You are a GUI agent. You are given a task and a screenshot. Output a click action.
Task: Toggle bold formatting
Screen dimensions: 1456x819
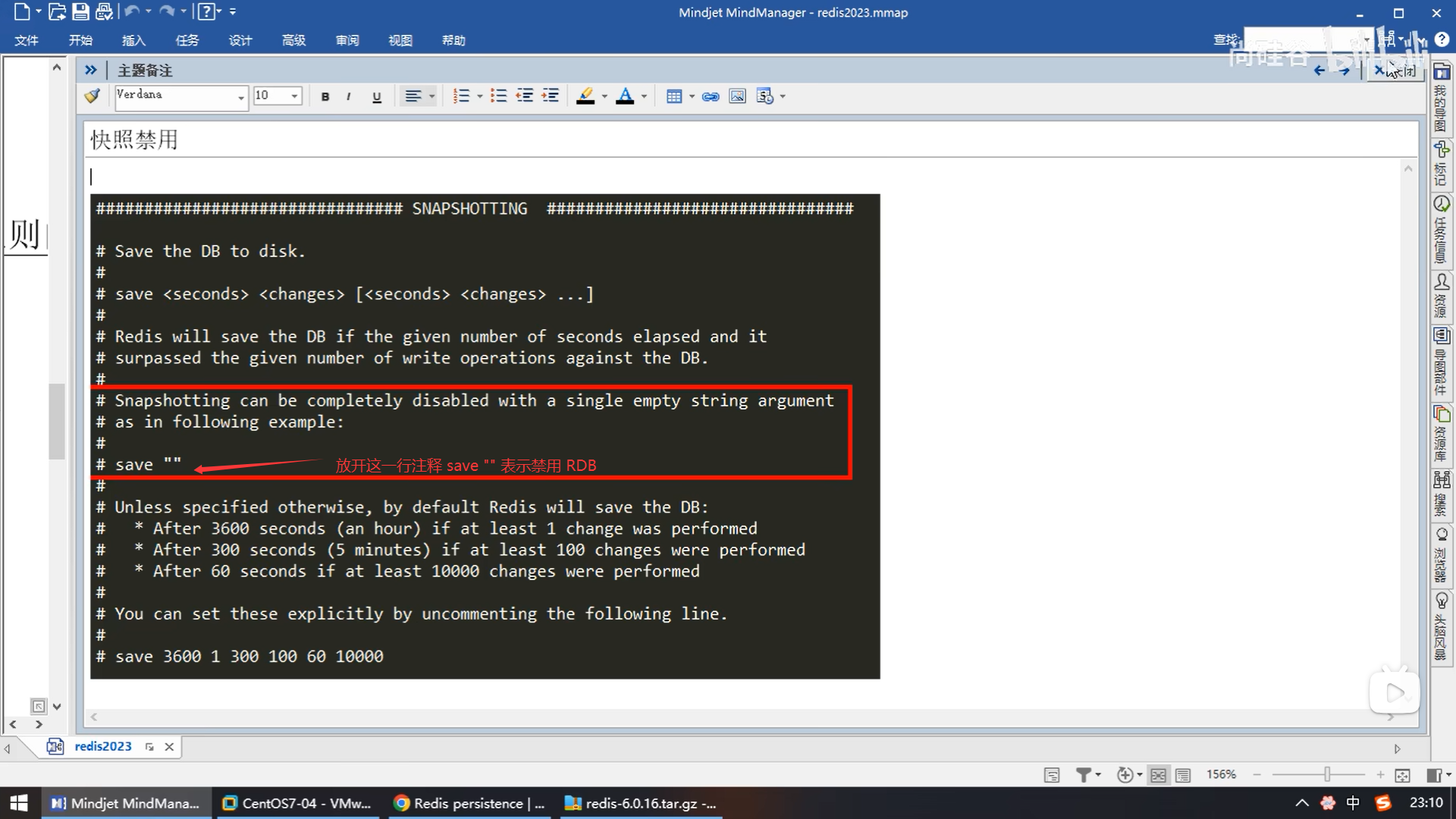click(x=325, y=96)
